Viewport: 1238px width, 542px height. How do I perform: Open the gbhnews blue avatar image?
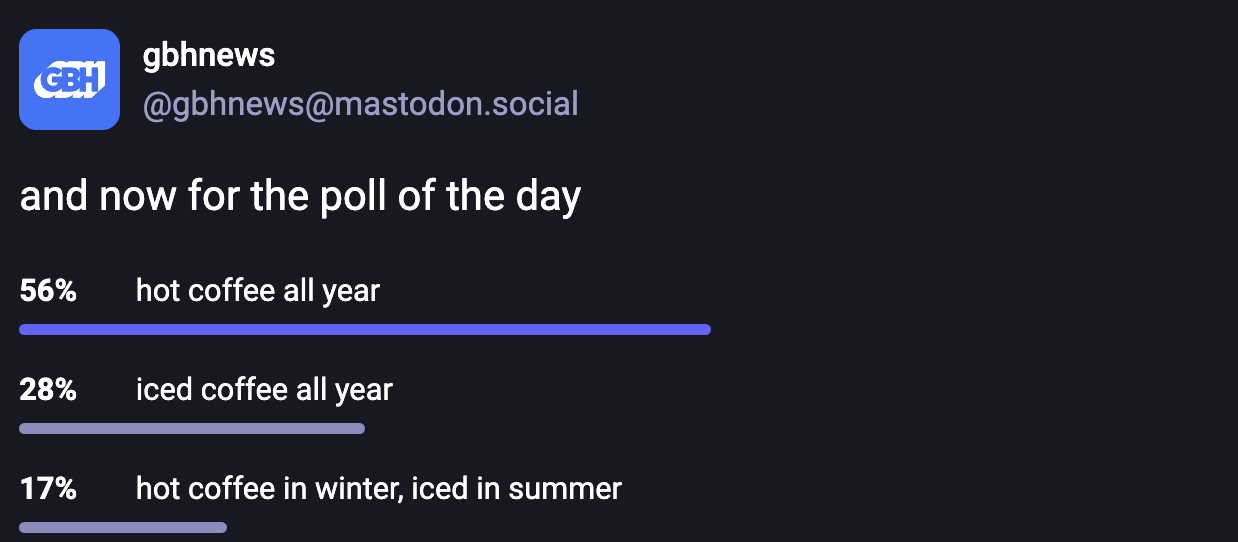click(x=70, y=80)
